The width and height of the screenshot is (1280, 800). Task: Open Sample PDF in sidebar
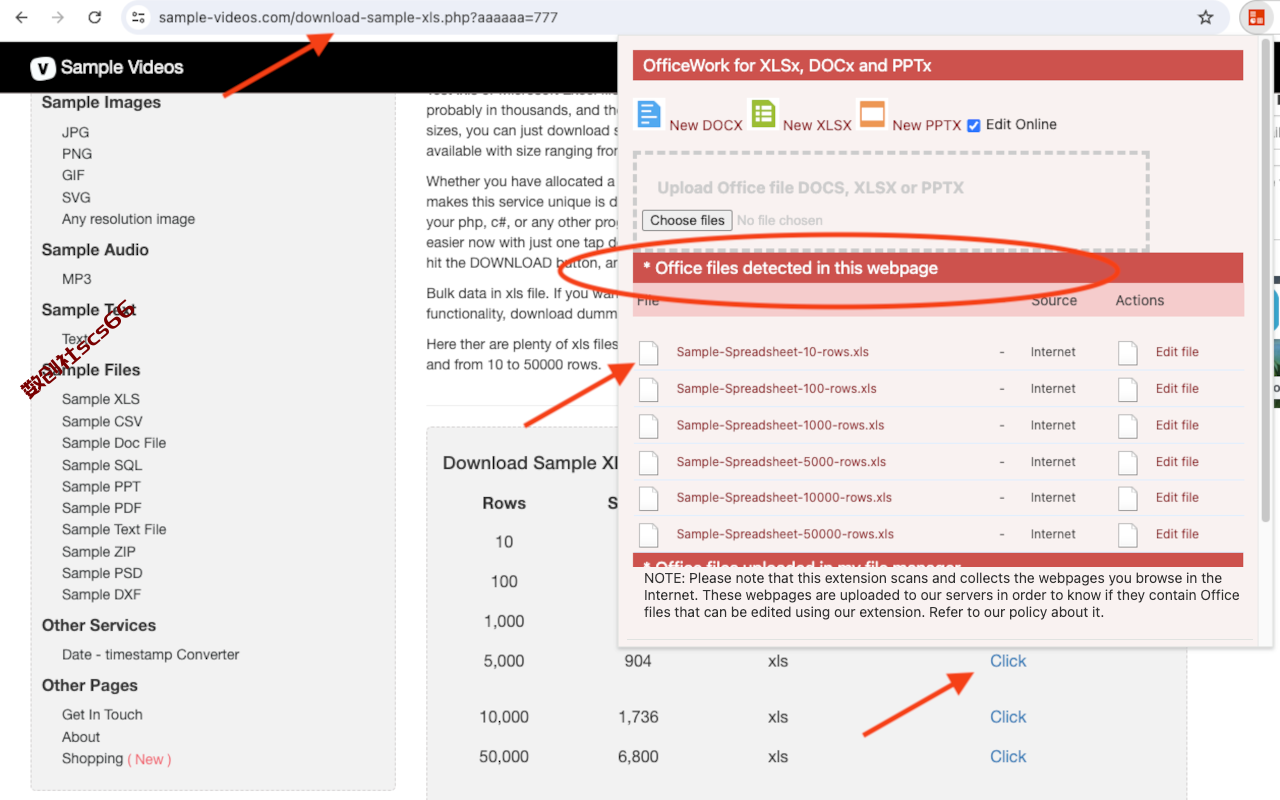pos(101,508)
